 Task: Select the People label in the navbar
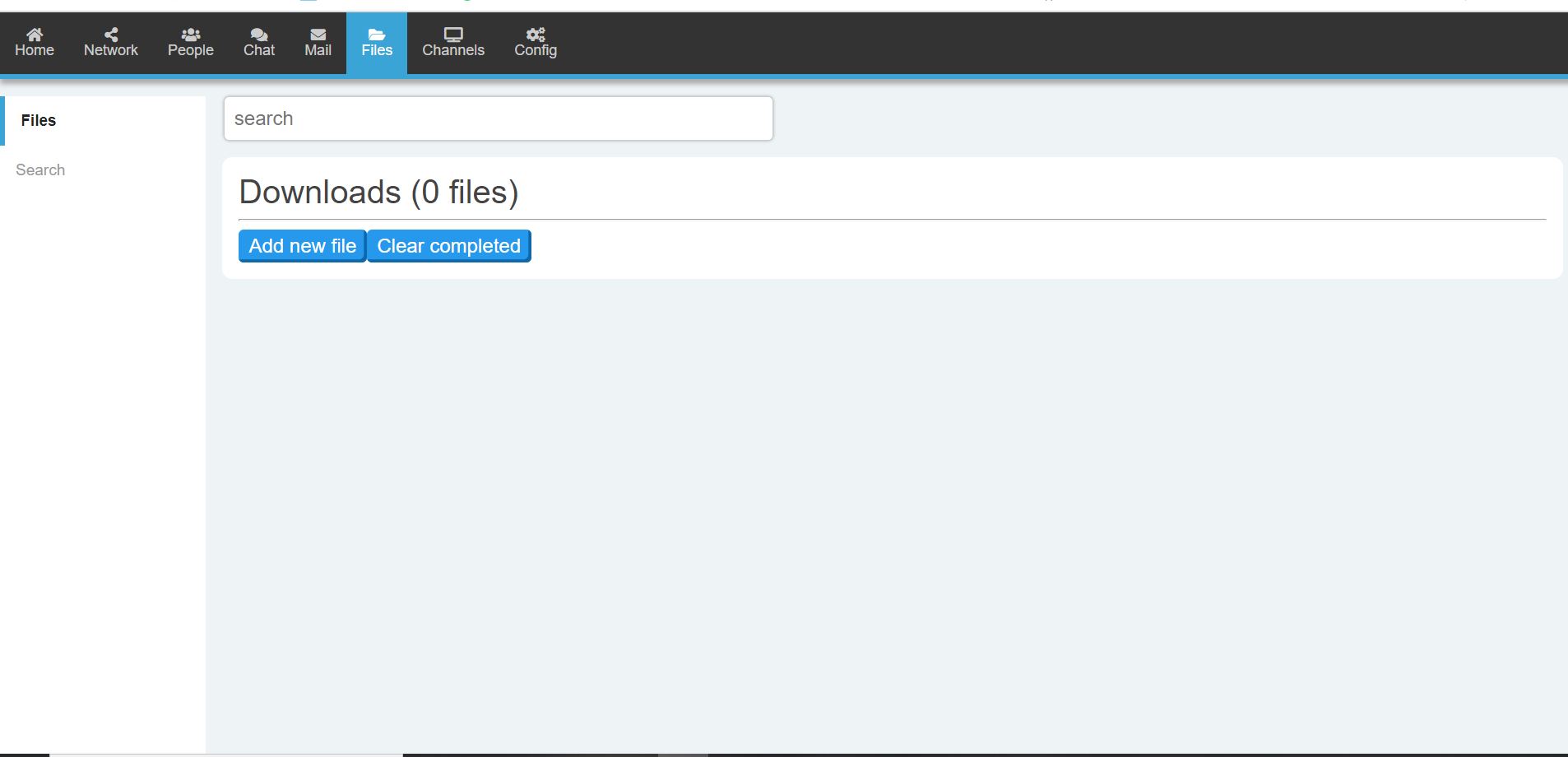tap(190, 50)
